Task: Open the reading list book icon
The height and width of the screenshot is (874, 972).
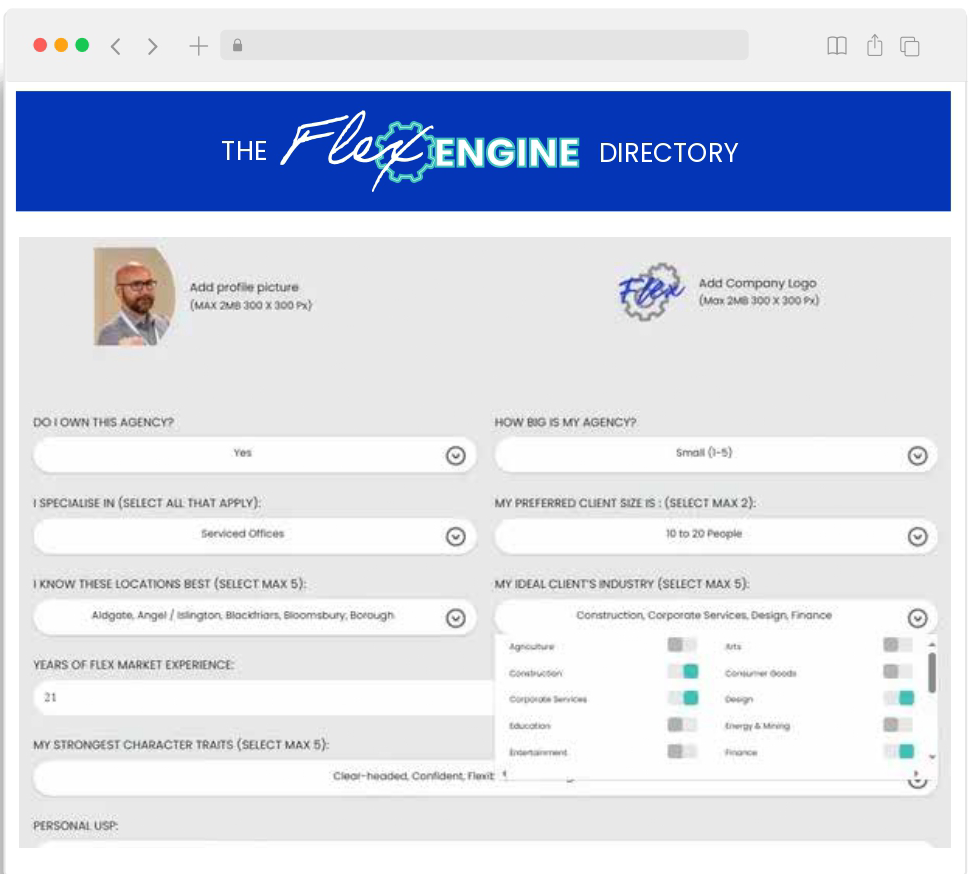Action: point(837,46)
